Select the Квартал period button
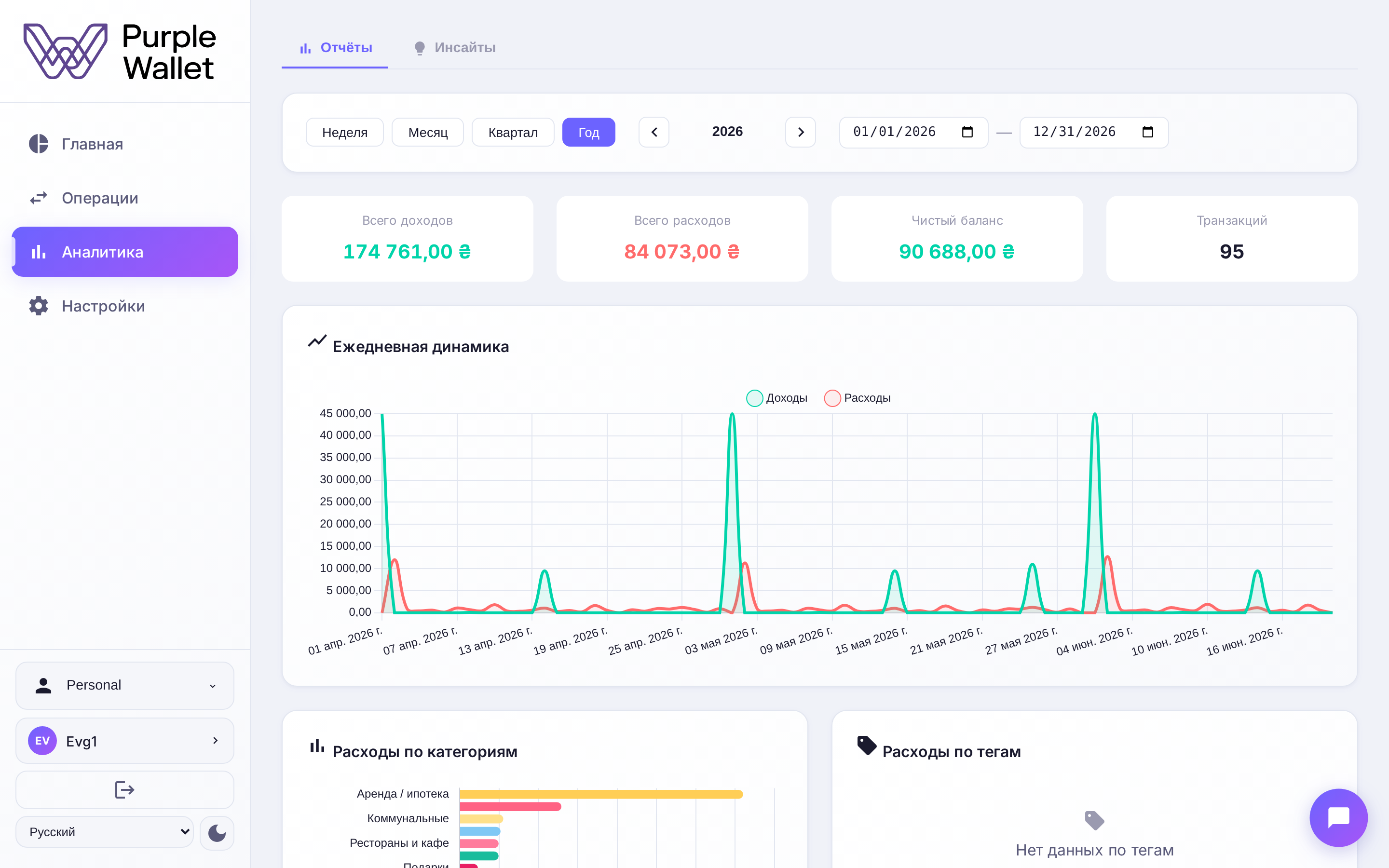This screenshot has height=868, width=1389. pos(513,132)
